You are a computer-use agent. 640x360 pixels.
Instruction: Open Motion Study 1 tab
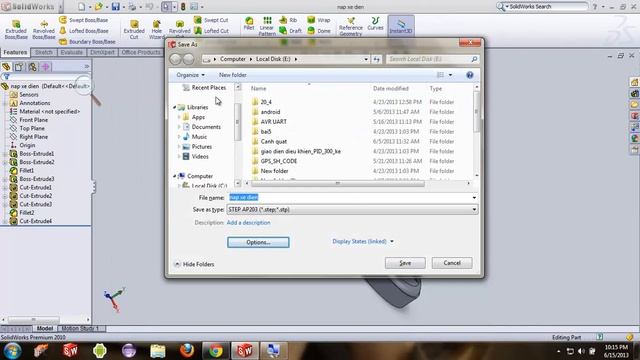[x=80, y=328]
